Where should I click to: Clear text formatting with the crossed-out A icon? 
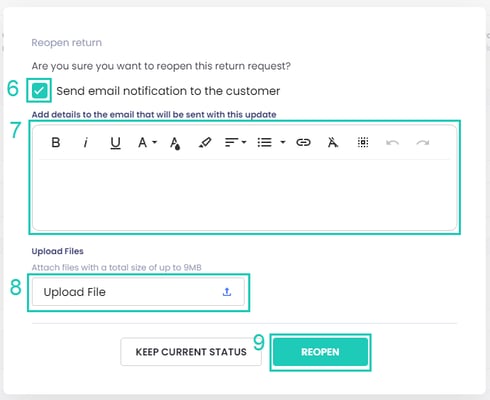click(x=333, y=143)
